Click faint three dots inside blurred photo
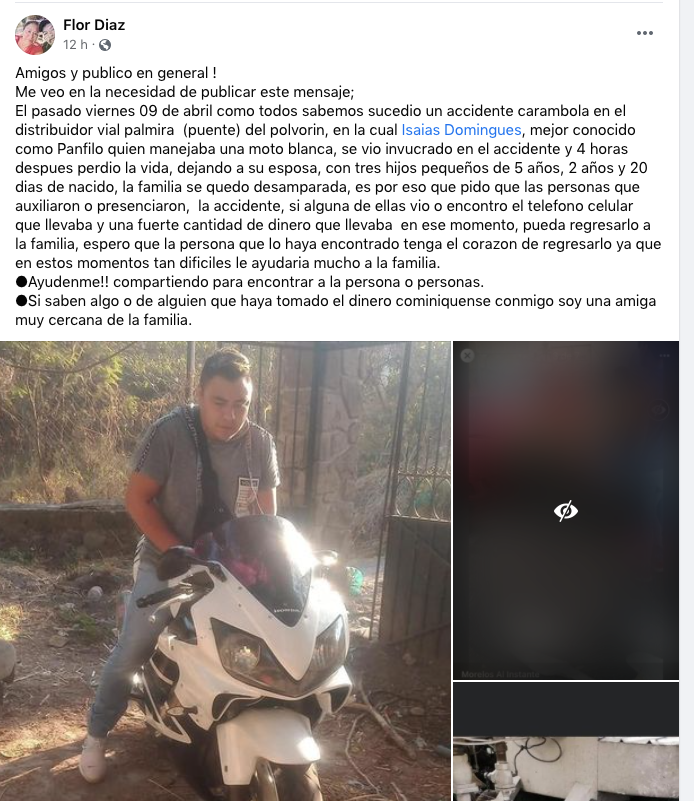 click(x=664, y=356)
